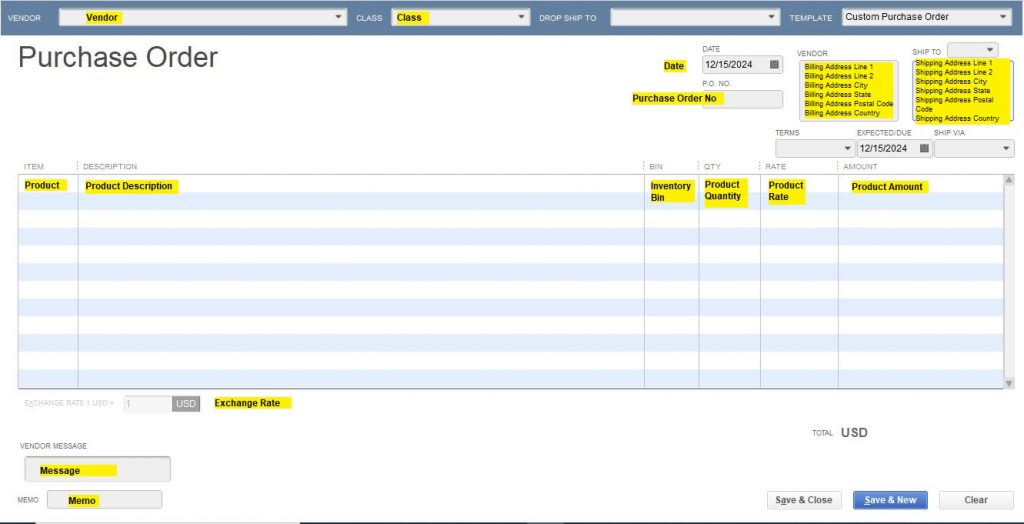Click the table scrollbar up arrow
Screen dimensions: 1024x524
click(x=1009, y=180)
